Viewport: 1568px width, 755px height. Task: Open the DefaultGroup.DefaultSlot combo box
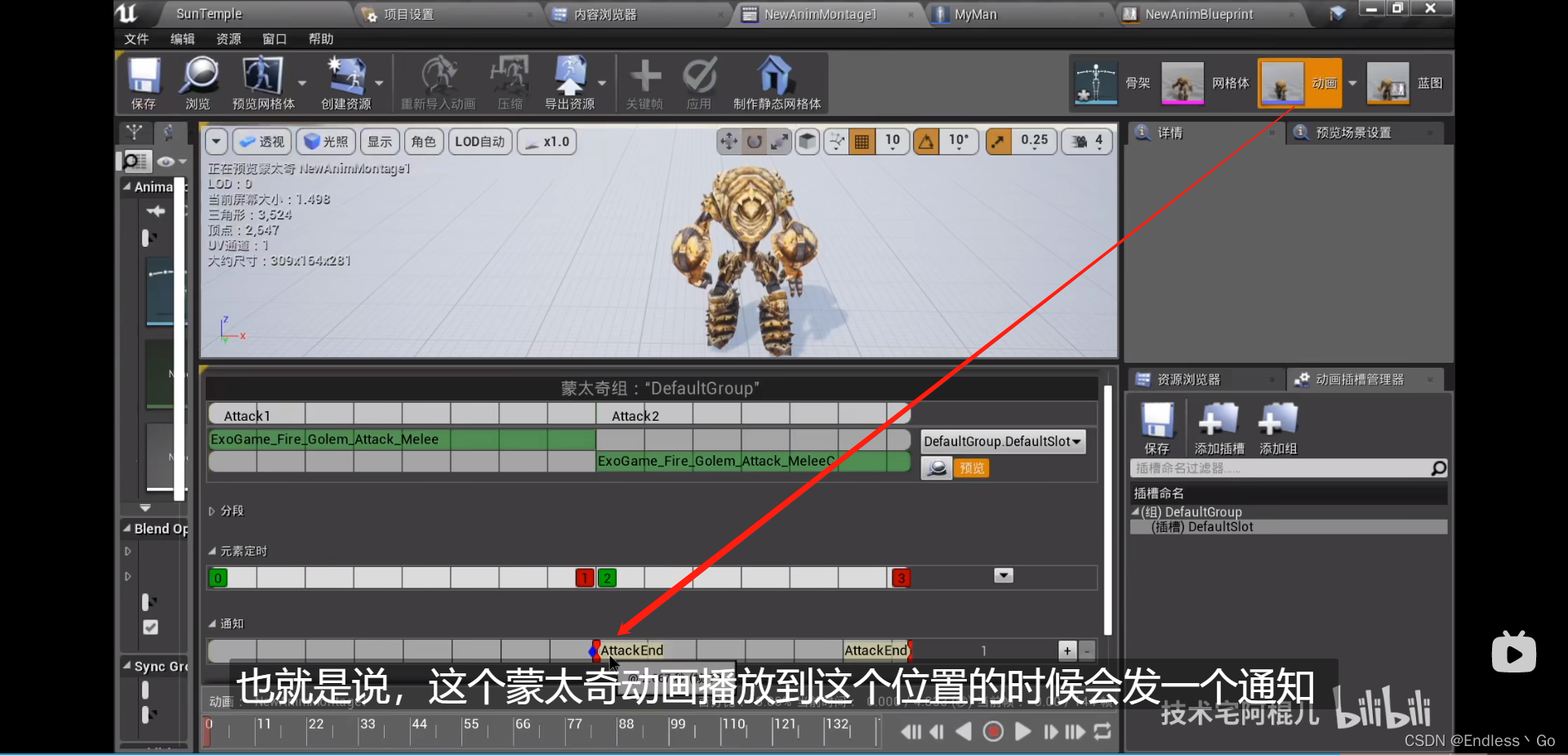(1003, 441)
